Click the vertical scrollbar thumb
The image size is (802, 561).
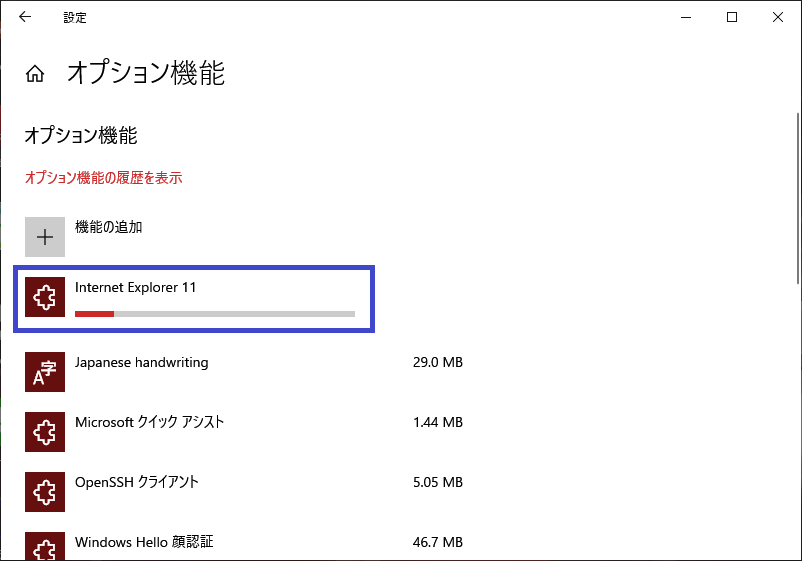coord(798,198)
